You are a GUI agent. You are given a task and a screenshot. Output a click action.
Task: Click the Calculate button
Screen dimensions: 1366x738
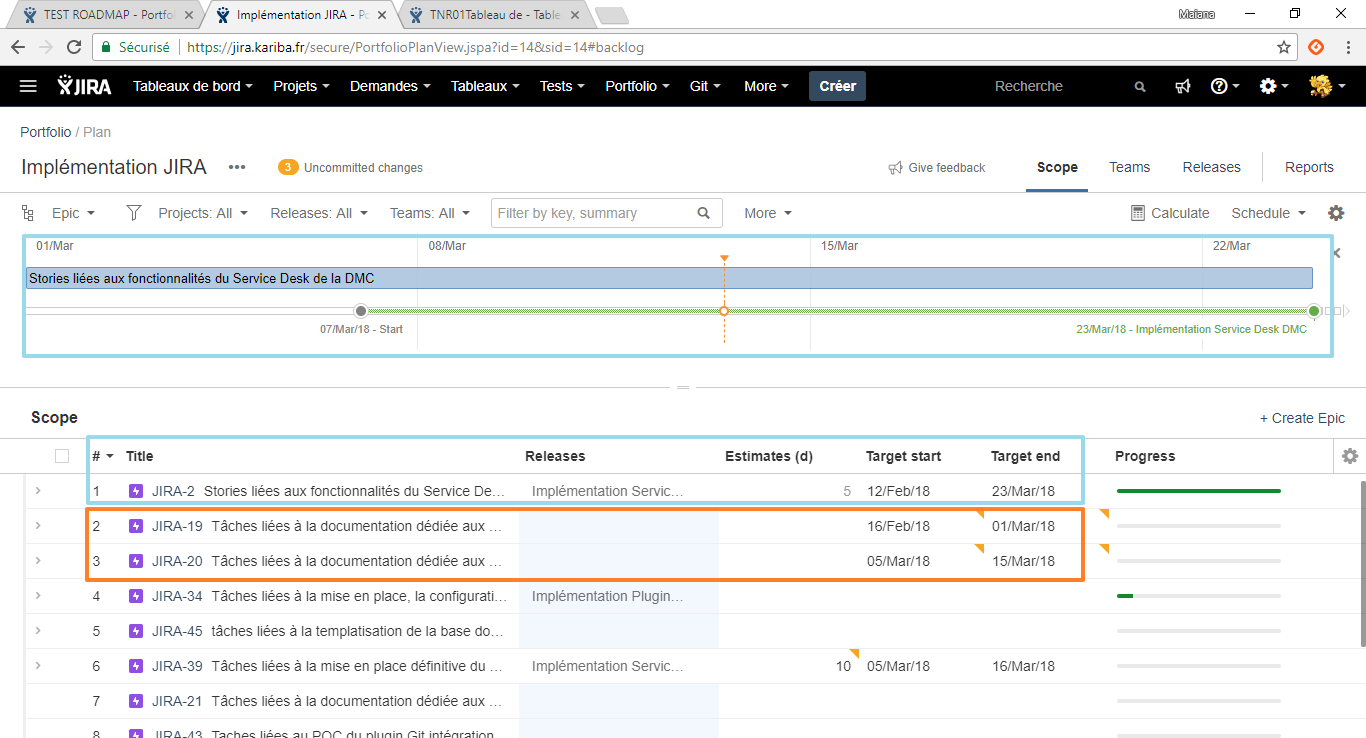1170,213
